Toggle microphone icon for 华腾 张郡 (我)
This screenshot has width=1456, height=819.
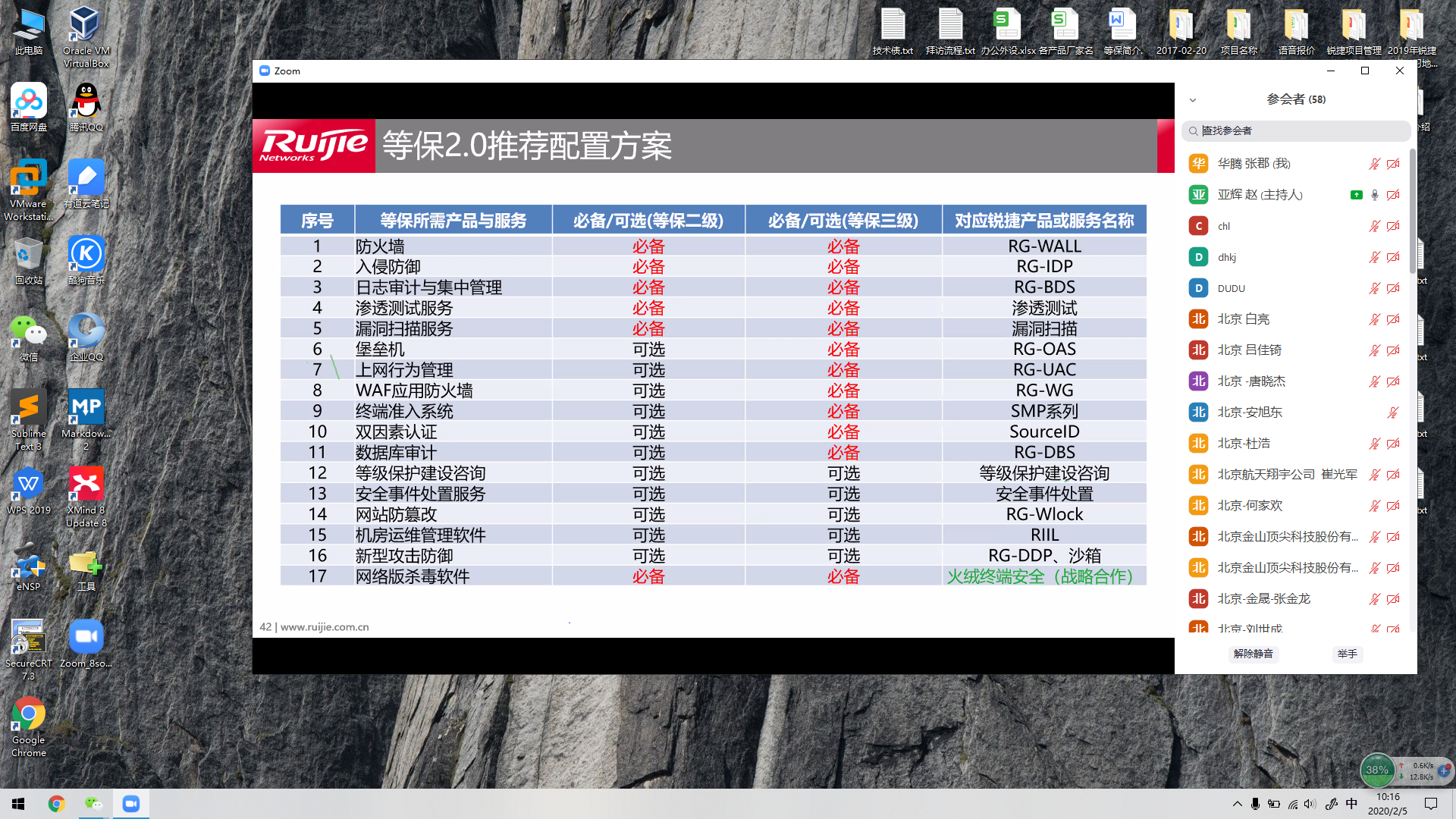click(x=1374, y=164)
